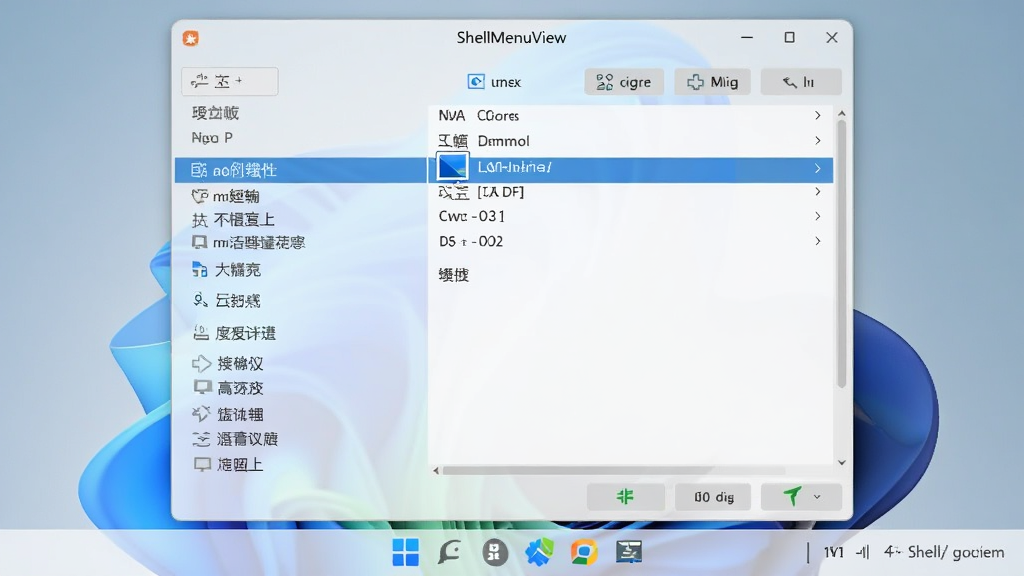The image size is (1024, 576).
Task: Click the 'Dmmol' row leading icon
Action: (x=453, y=141)
